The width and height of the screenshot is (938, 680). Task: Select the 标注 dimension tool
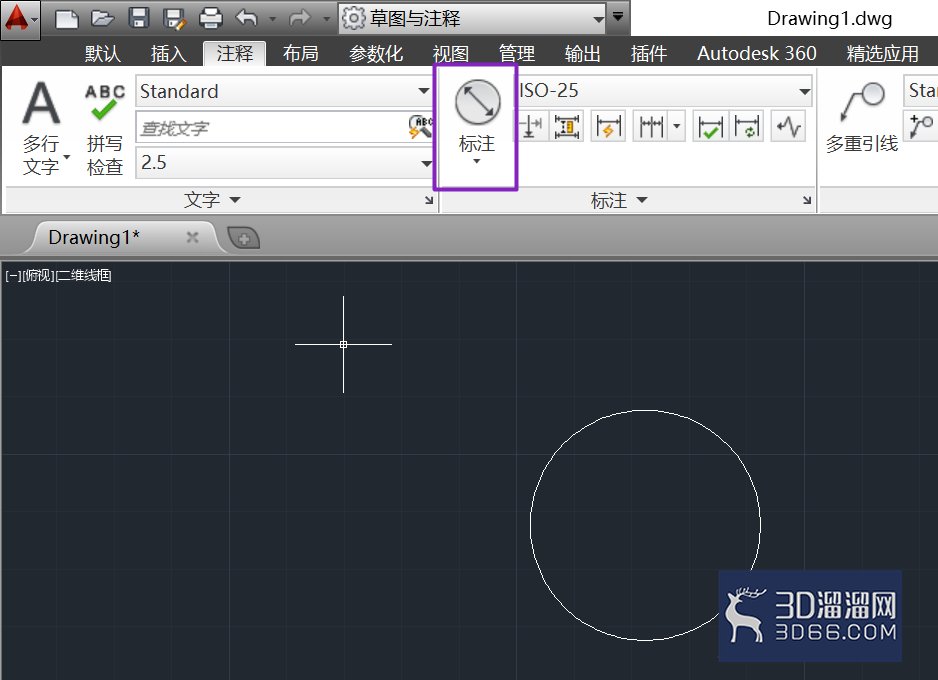click(x=477, y=126)
